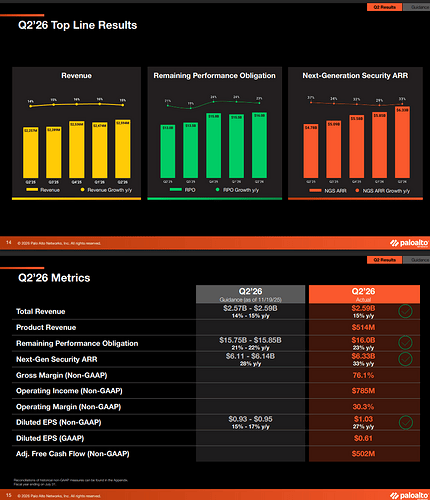Click the Next-Gen Security ARR row label
This screenshot has height=500, width=430.
[57, 359]
